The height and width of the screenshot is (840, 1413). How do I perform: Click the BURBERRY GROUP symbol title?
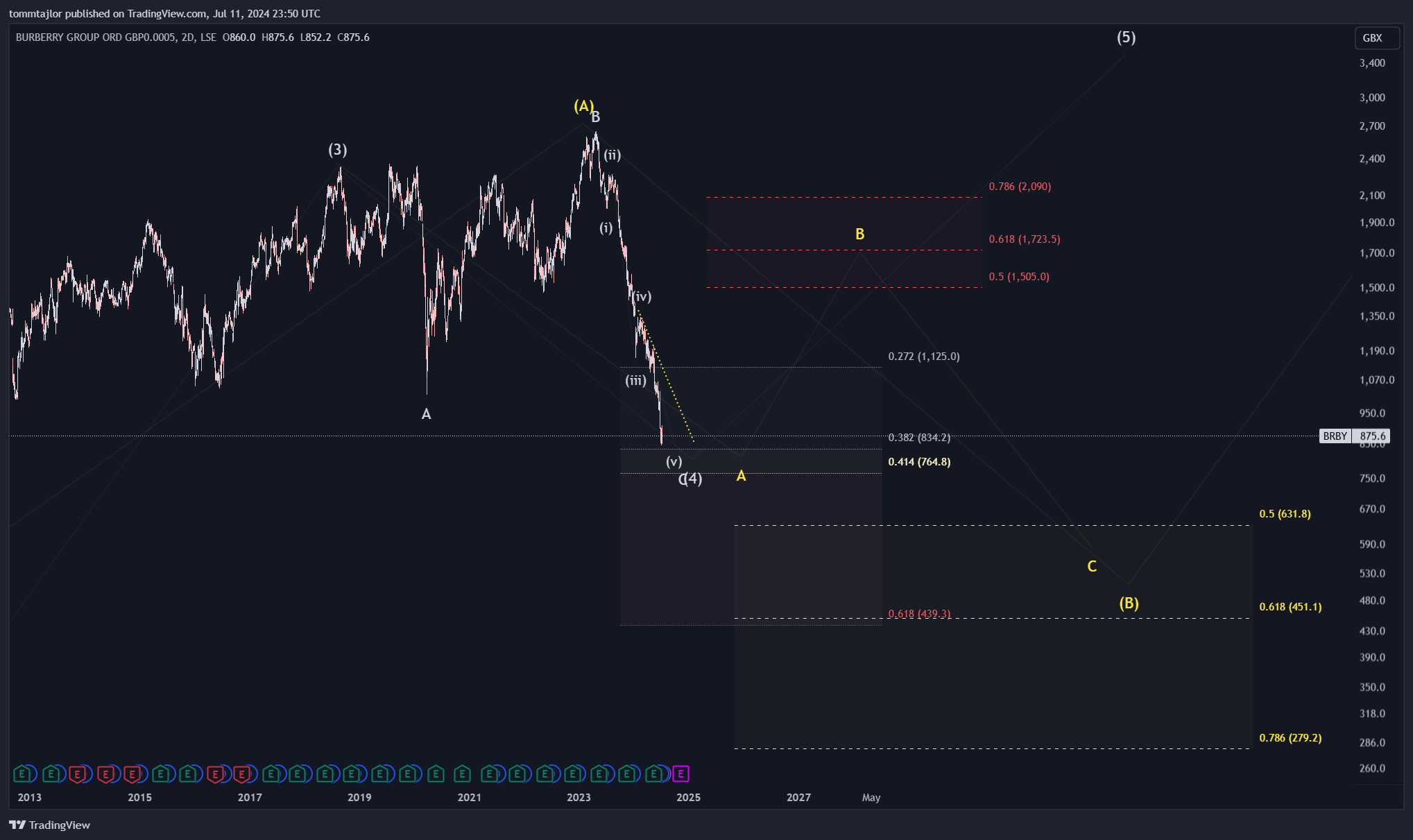pos(116,37)
